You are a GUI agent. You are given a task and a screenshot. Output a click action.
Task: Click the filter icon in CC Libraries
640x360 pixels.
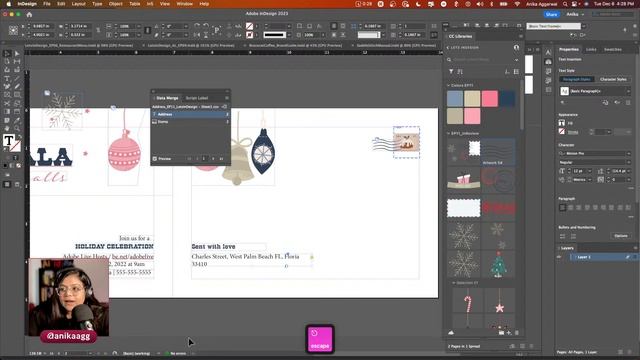451,71
